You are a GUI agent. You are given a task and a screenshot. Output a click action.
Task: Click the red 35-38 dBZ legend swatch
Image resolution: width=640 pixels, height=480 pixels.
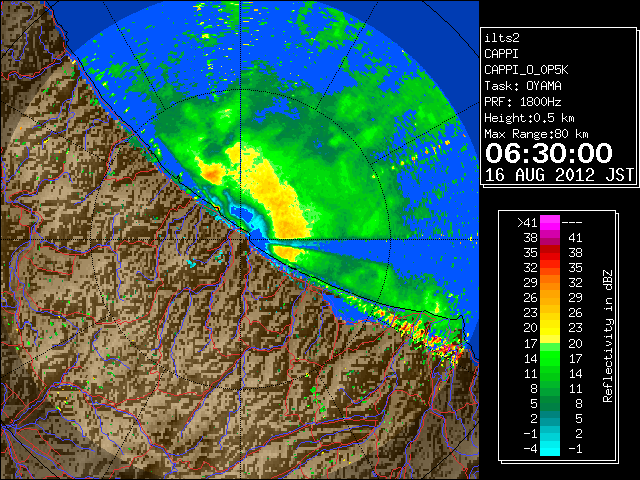pyautogui.click(x=550, y=253)
